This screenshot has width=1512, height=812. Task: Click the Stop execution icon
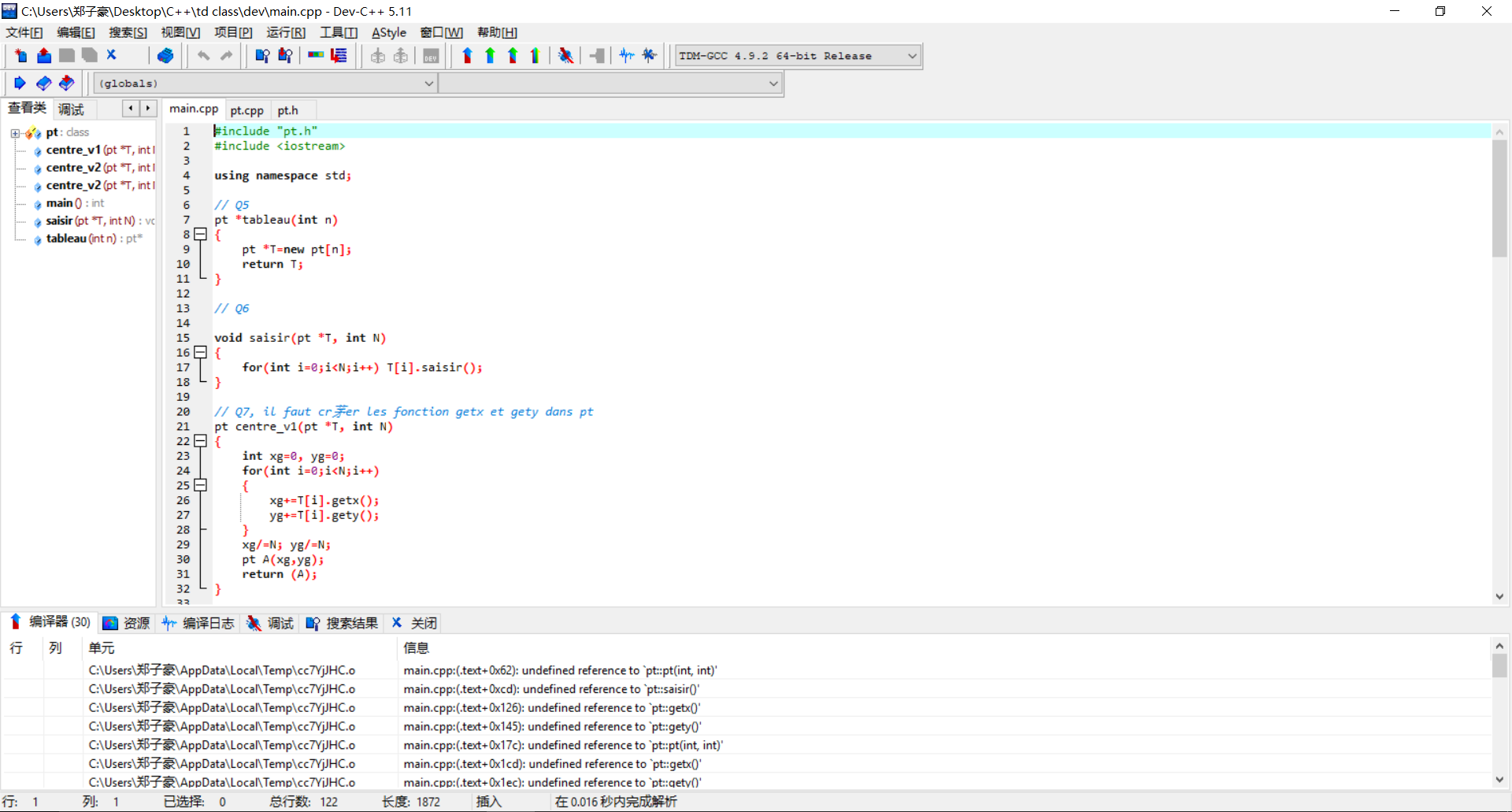pyautogui.click(x=597, y=56)
